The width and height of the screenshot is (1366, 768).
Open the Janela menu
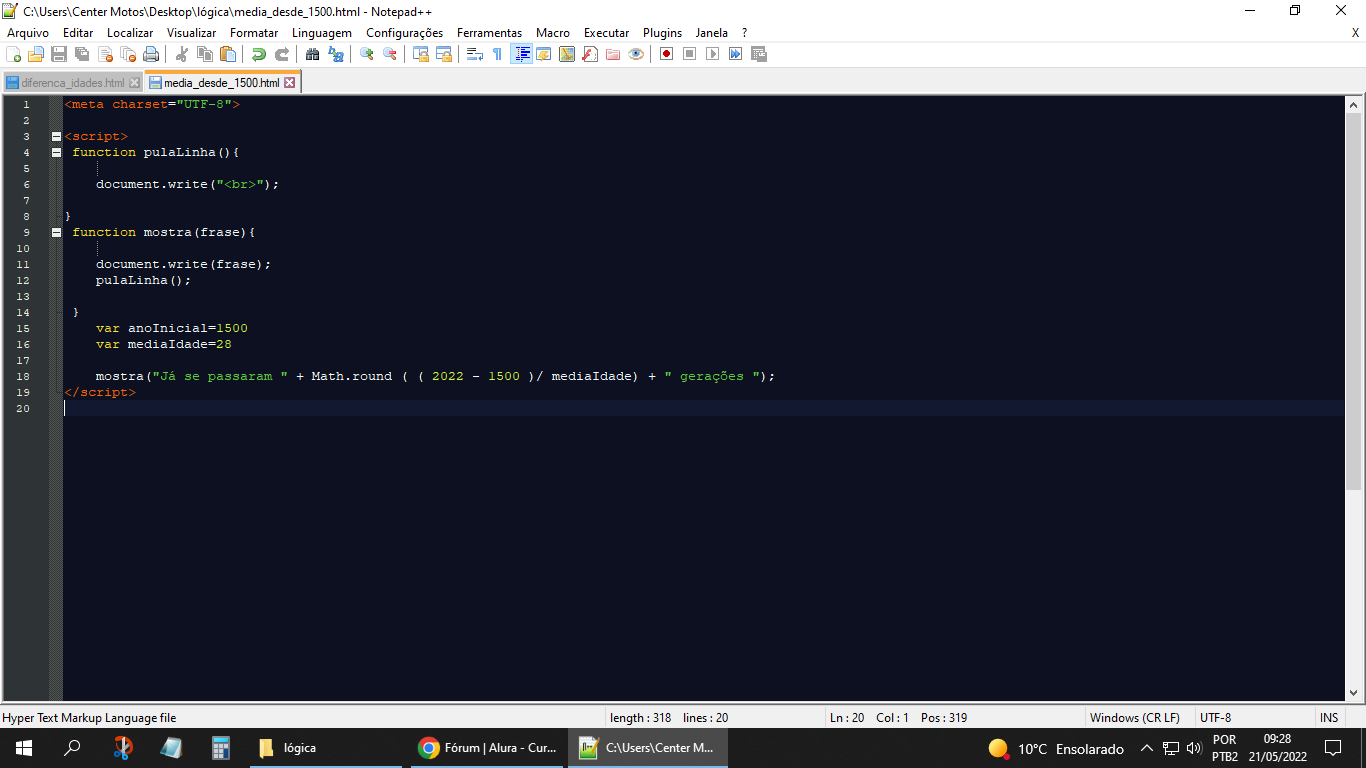(x=712, y=33)
